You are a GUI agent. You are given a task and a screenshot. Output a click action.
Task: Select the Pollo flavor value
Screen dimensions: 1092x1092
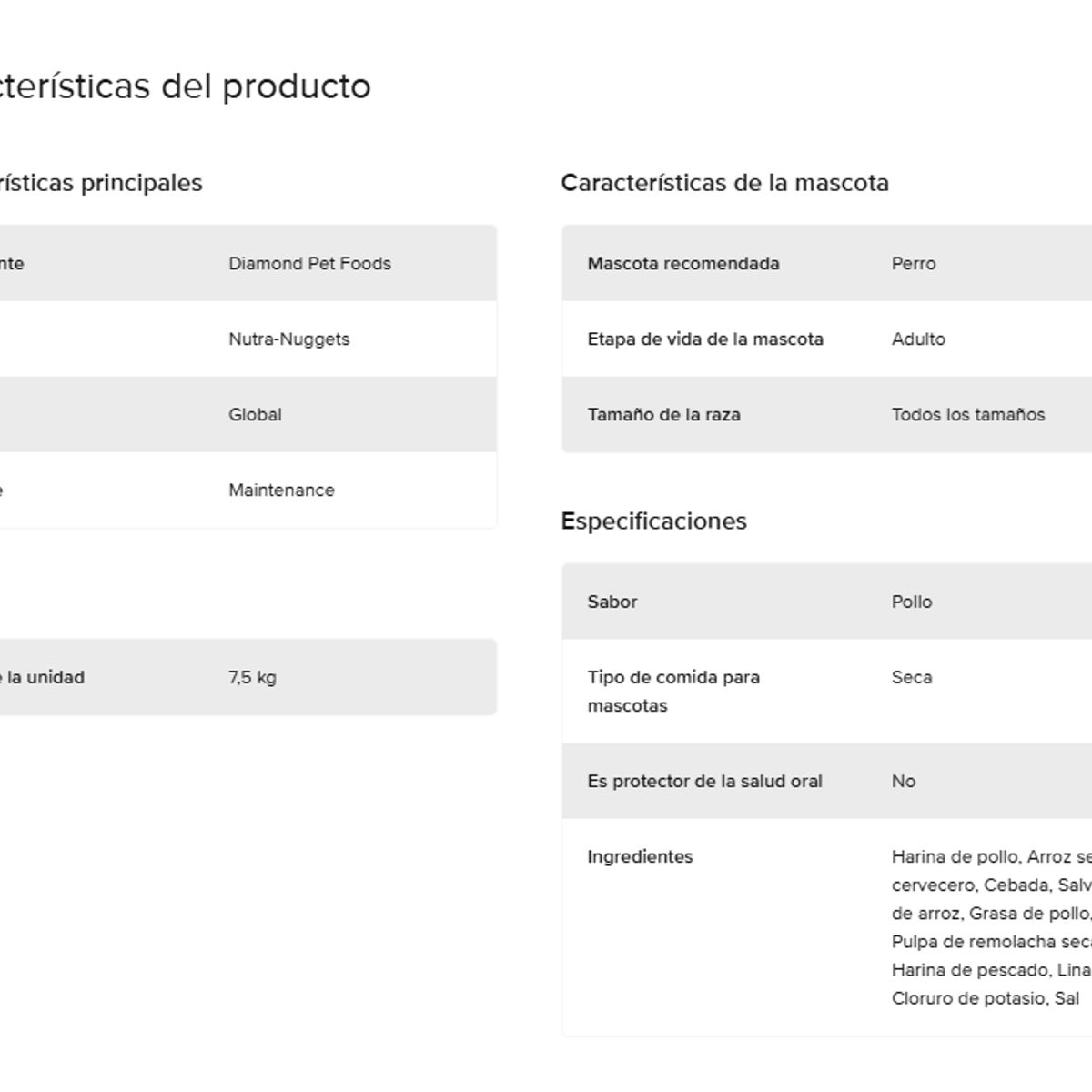point(912,602)
